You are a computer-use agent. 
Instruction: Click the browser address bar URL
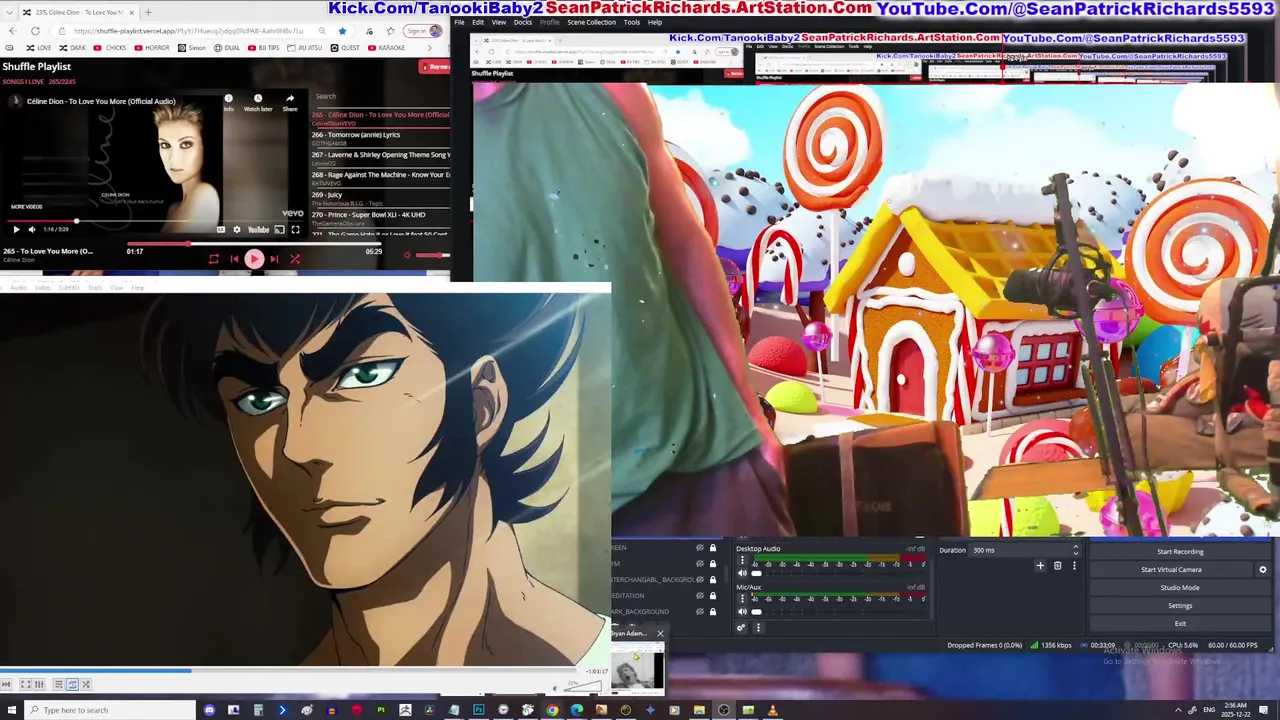click(x=188, y=31)
